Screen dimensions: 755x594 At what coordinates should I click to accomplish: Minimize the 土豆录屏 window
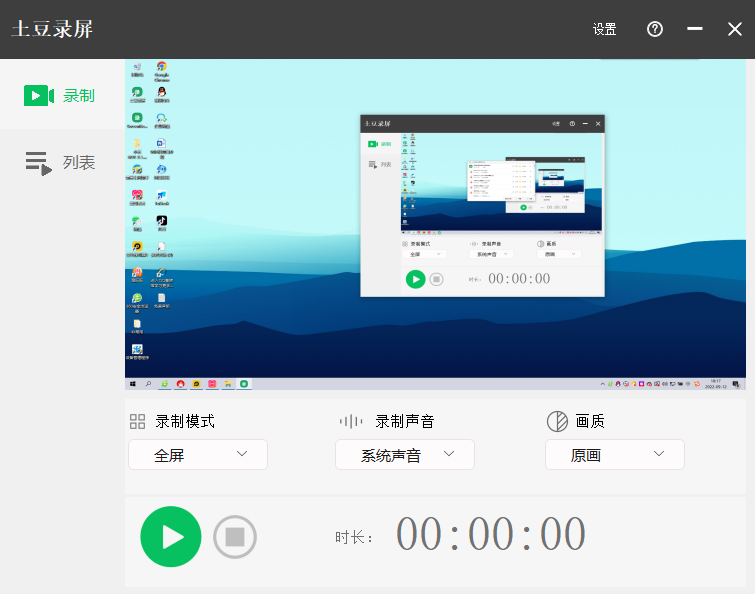tap(695, 29)
